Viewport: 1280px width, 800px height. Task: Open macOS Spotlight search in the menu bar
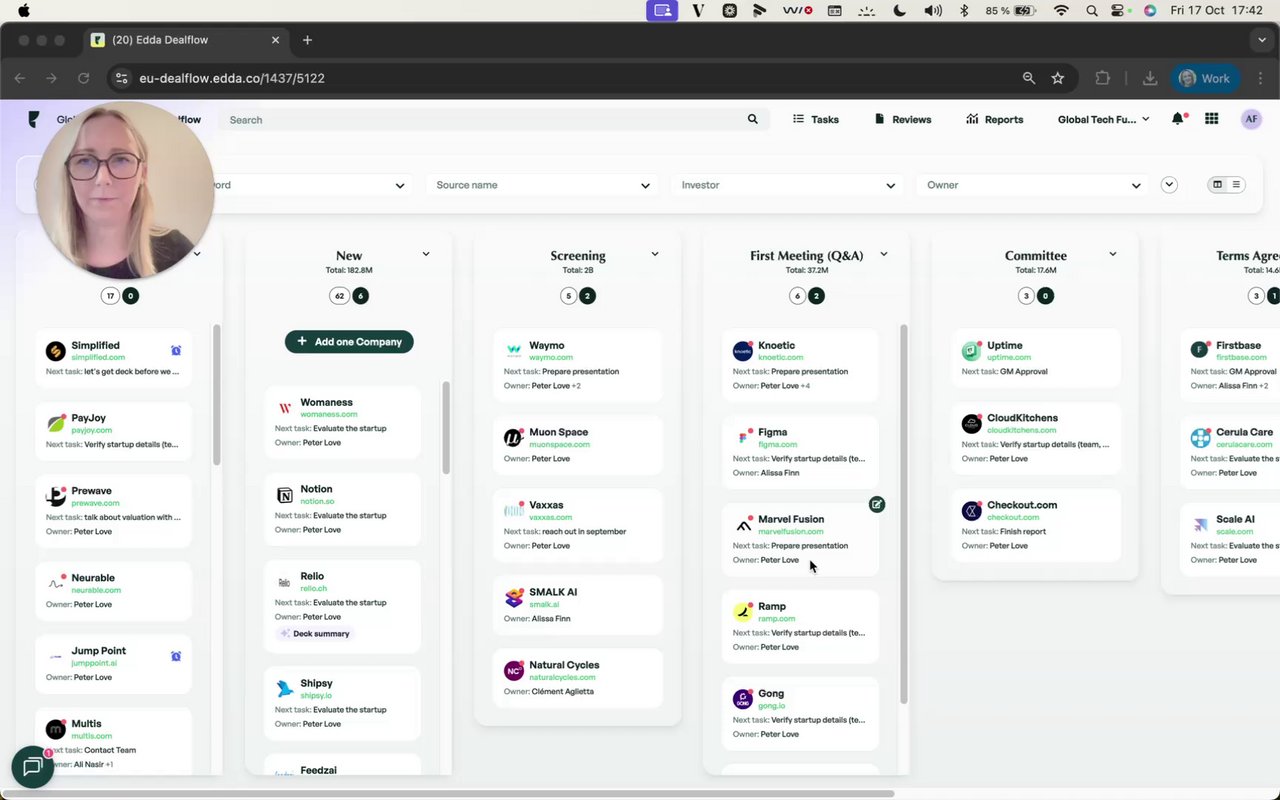coord(1092,11)
